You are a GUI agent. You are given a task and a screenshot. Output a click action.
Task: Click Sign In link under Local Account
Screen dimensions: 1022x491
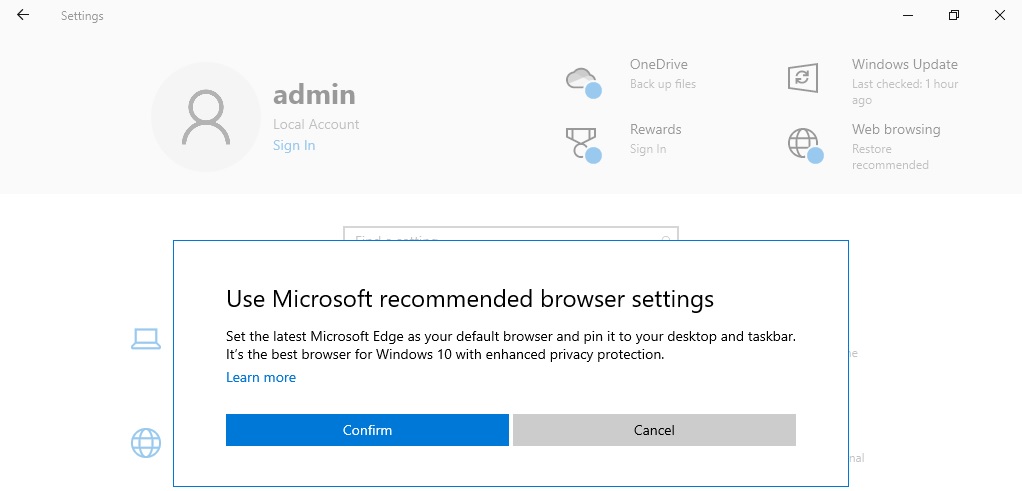pos(294,145)
